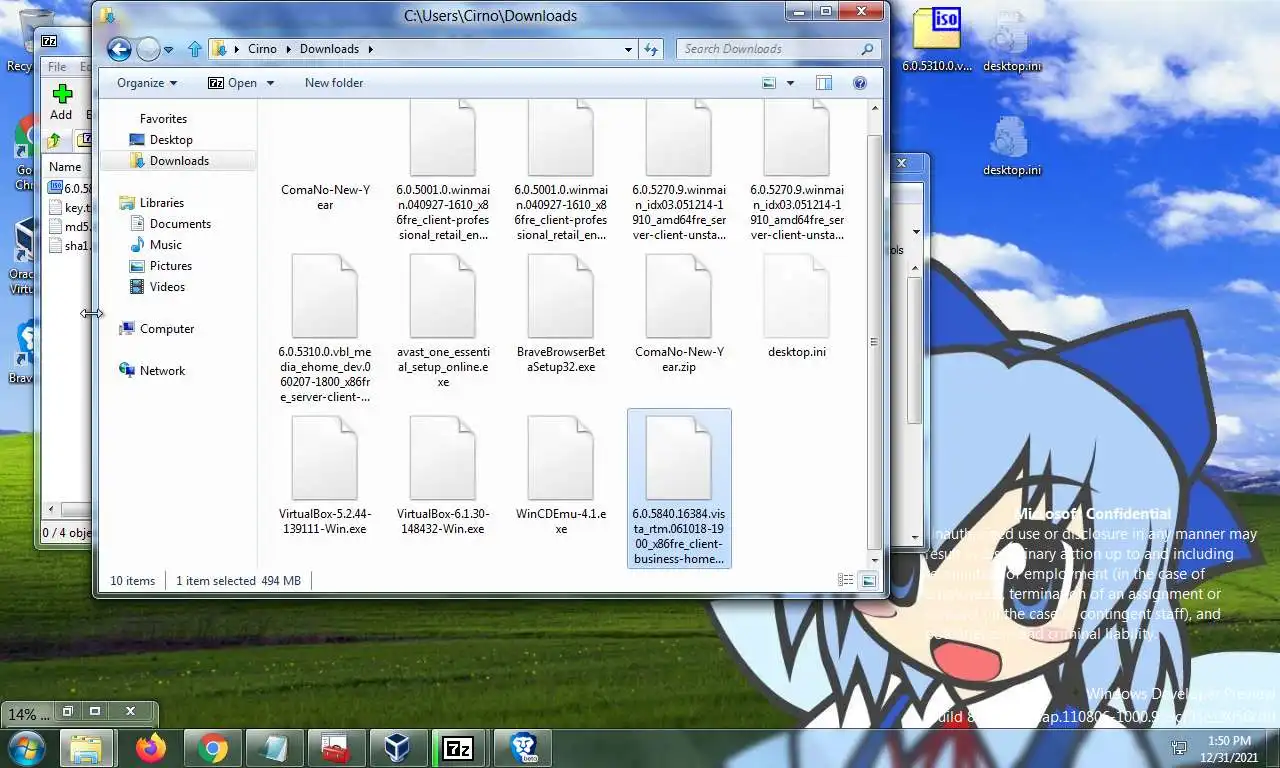Image resolution: width=1280 pixels, height=768 pixels.
Task: Switch to large icons view in status corner
Action: (x=868, y=580)
